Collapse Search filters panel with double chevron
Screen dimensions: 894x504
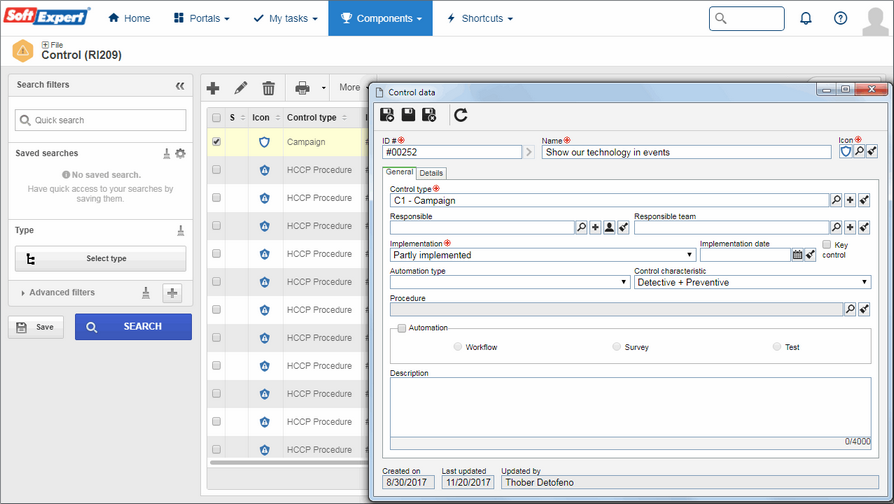tap(180, 86)
